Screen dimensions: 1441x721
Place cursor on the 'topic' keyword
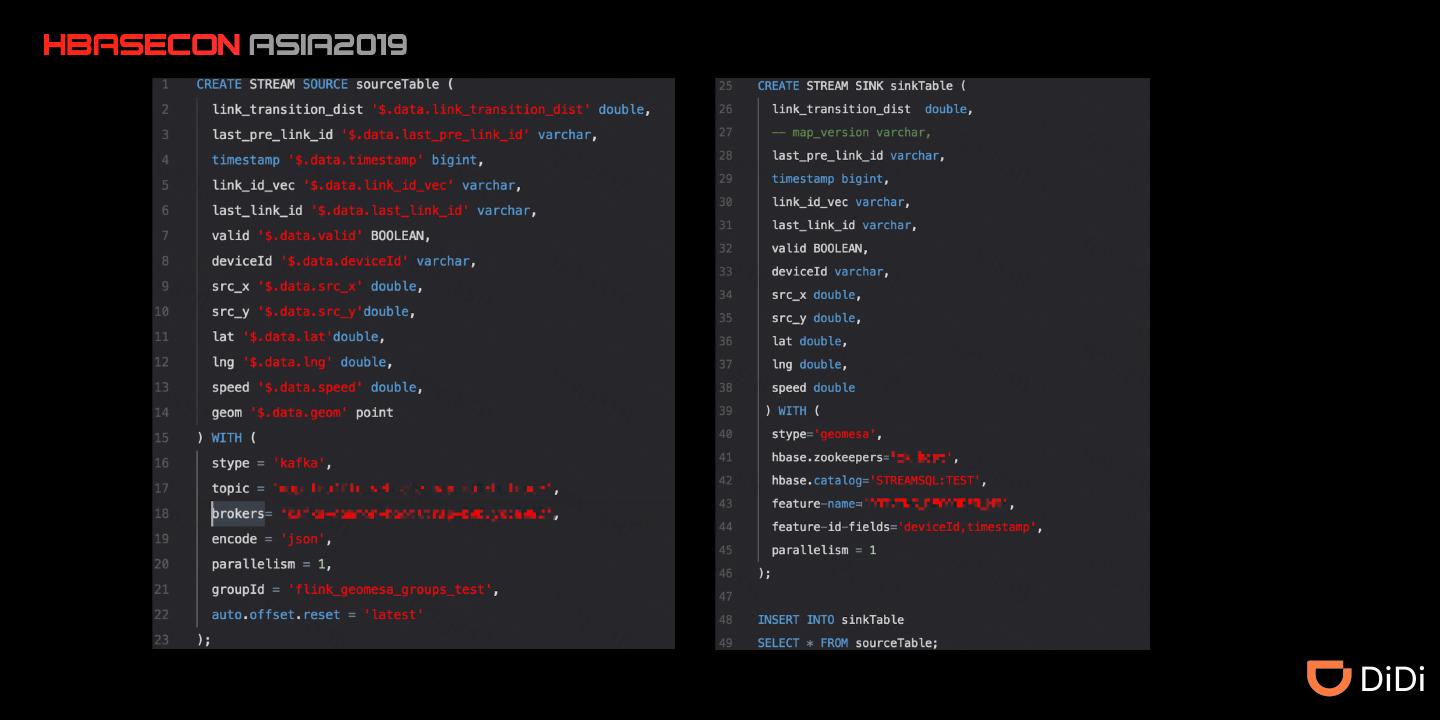pos(231,488)
